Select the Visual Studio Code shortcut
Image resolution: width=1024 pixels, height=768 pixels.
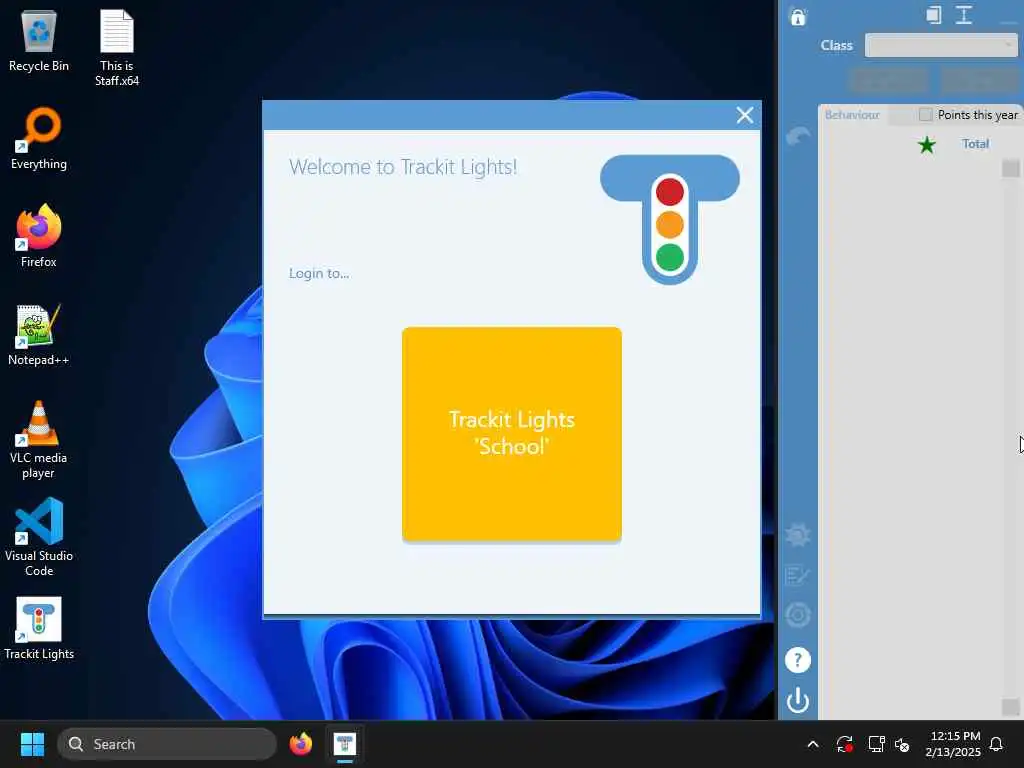coord(39,537)
